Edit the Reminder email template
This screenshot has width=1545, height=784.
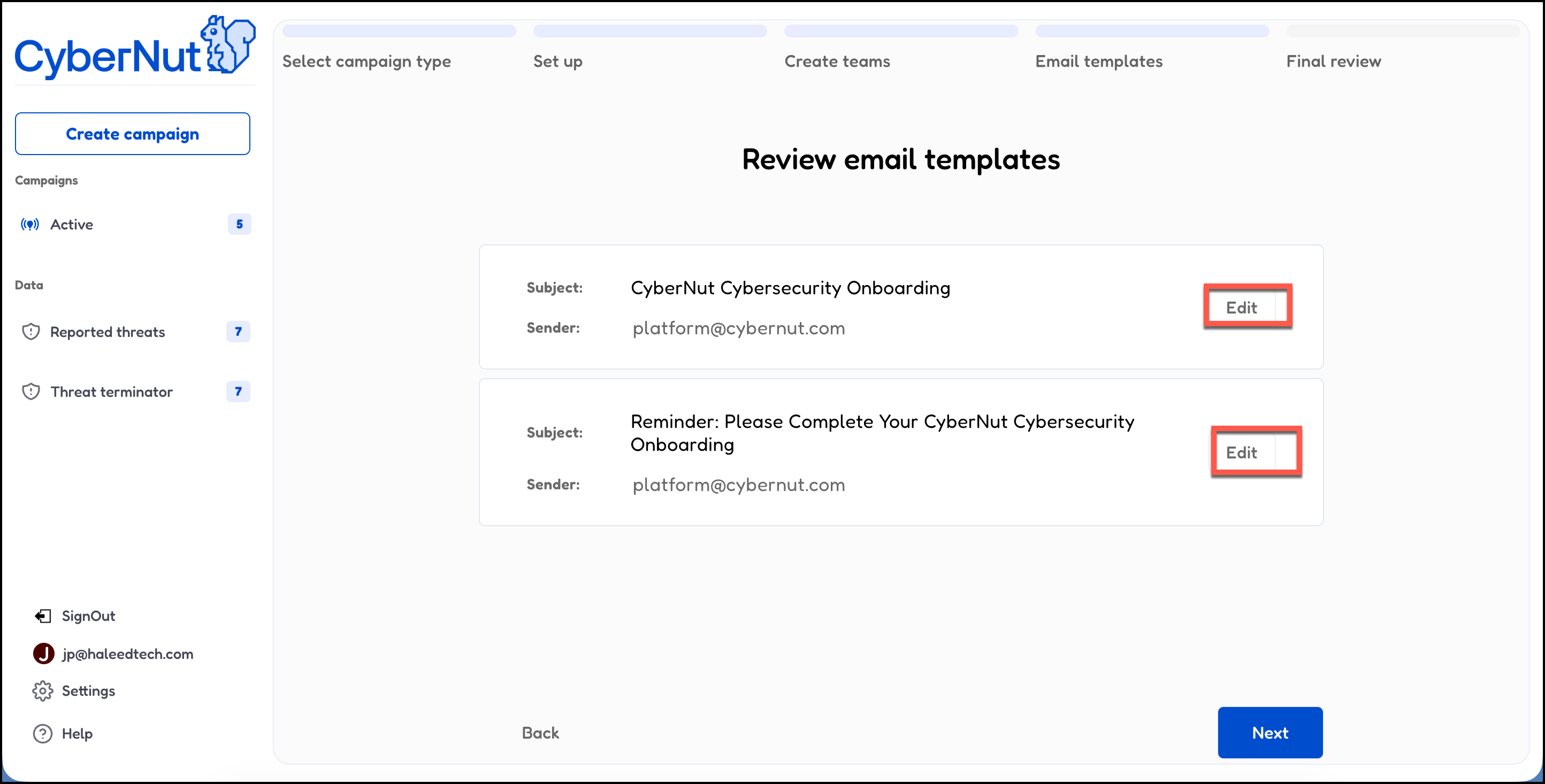[1241, 452]
